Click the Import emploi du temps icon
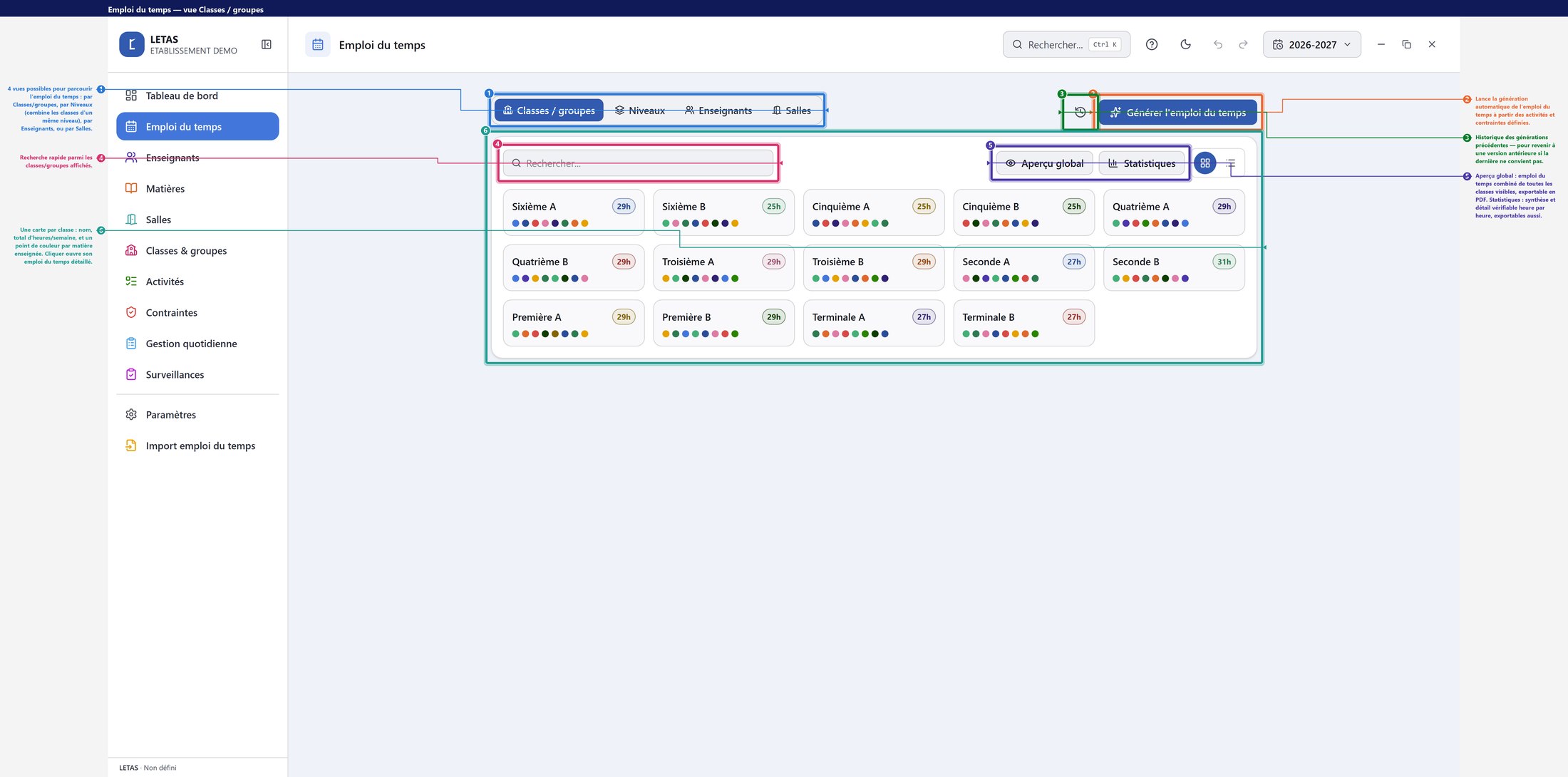 point(131,446)
